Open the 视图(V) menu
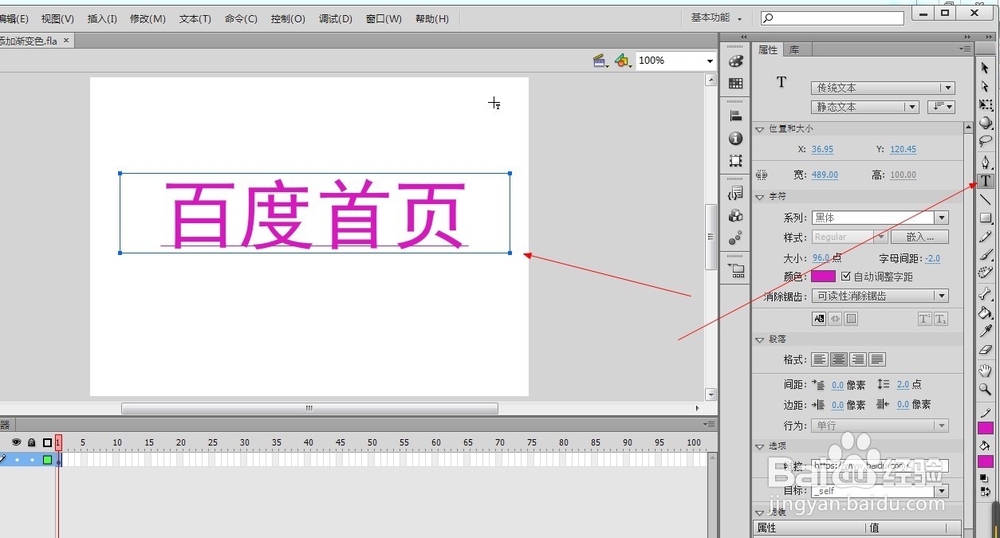Viewport: 1000px width, 538px height. click(x=57, y=18)
